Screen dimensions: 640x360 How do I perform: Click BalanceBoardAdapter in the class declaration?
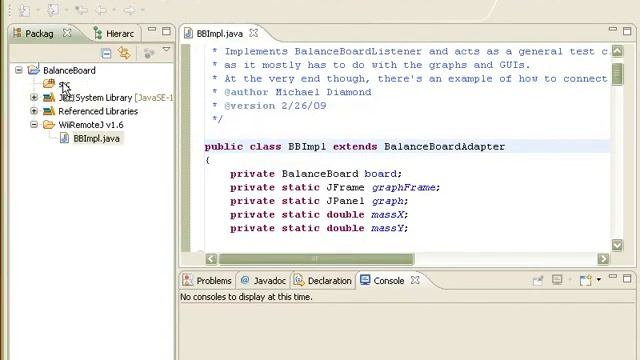[x=444, y=147]
